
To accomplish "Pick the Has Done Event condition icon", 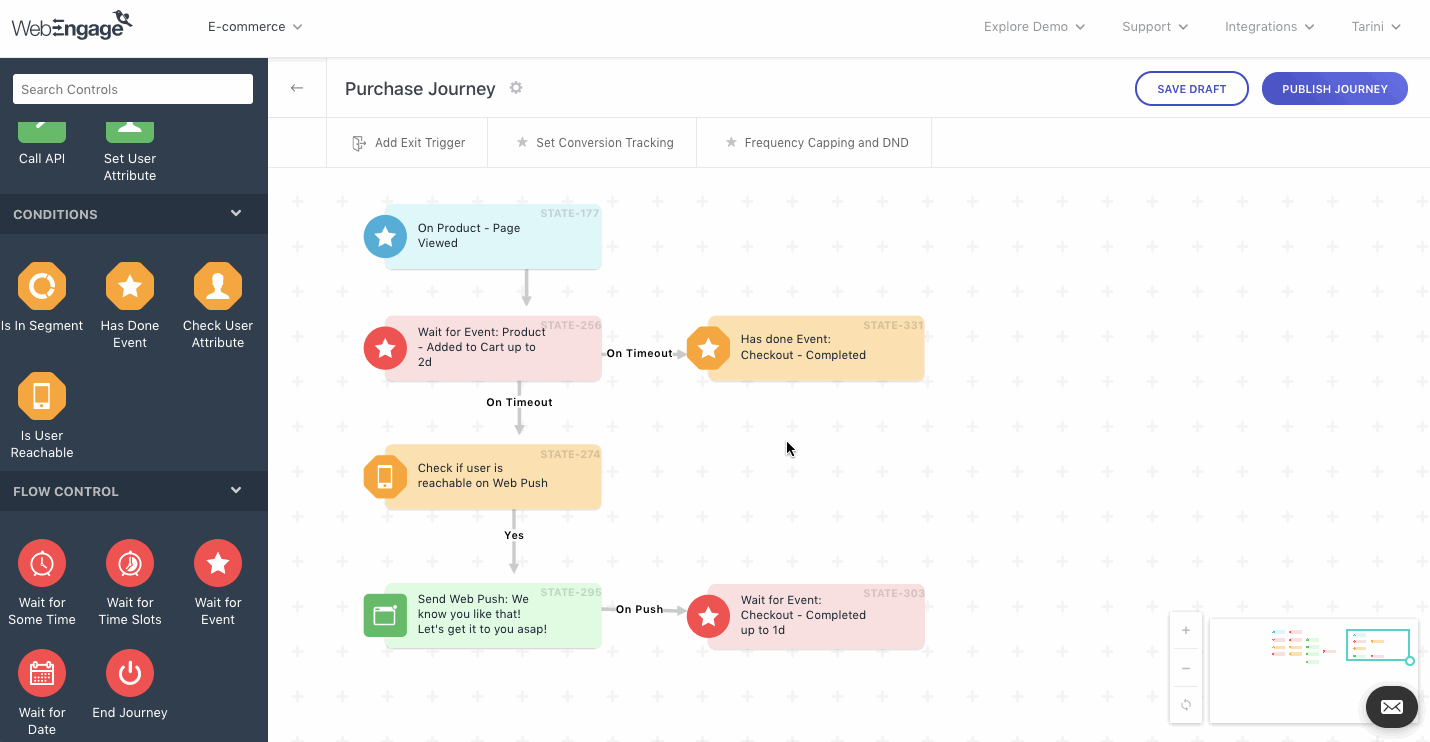I will pos(130,287).
